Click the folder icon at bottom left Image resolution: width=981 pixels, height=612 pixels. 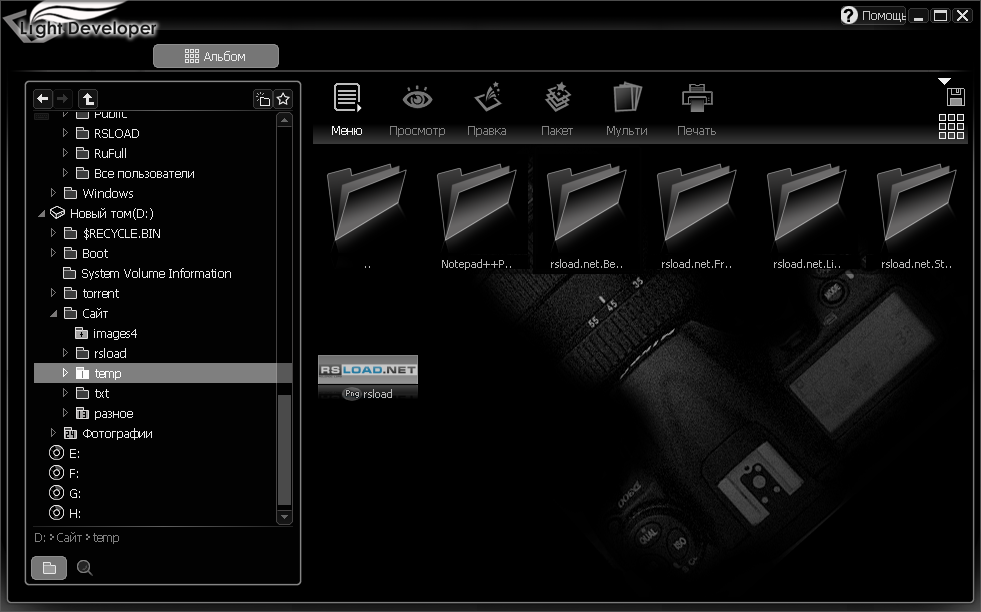(49, 567)
